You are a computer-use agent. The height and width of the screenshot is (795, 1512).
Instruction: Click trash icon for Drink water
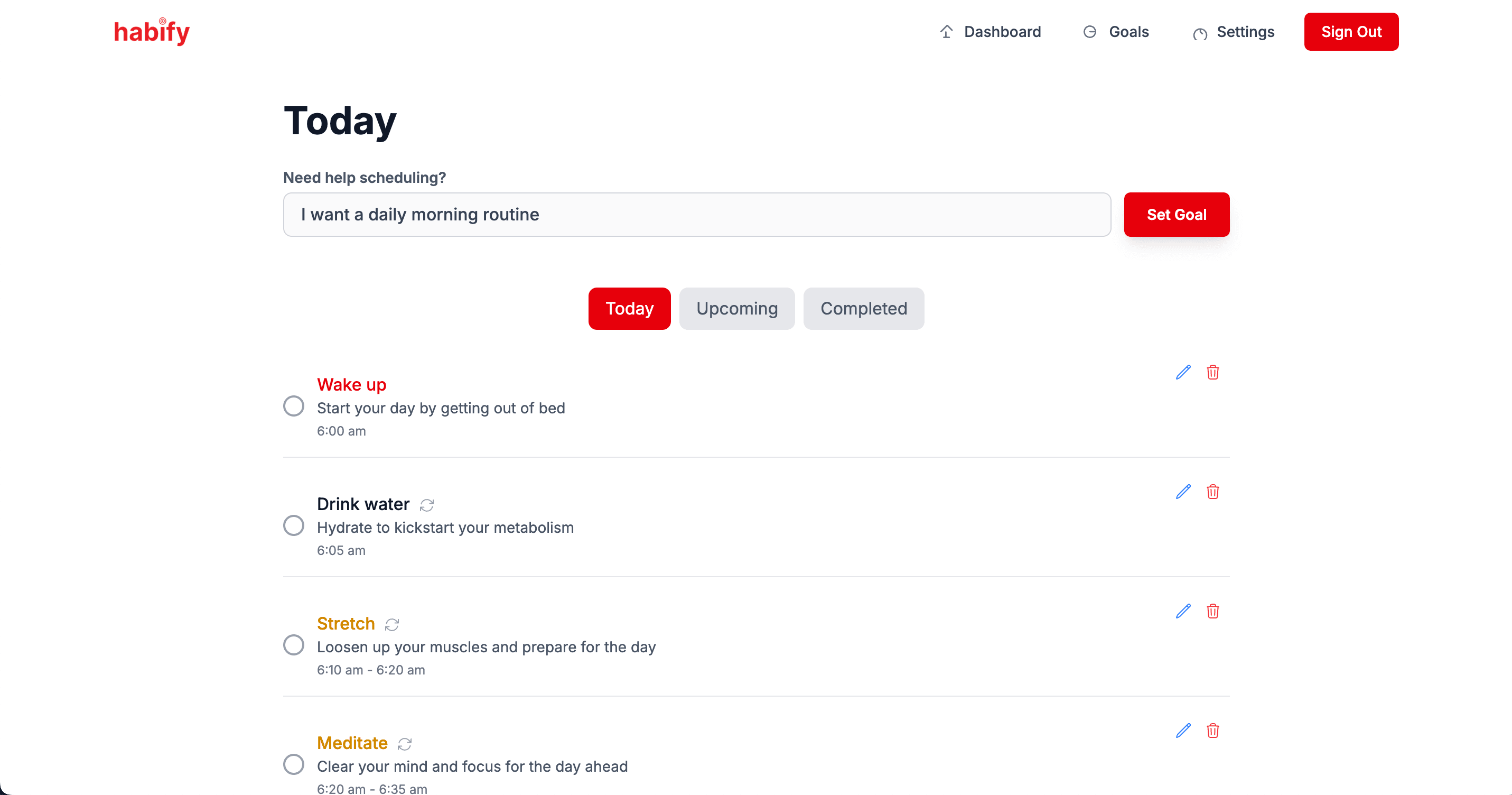1212,492
